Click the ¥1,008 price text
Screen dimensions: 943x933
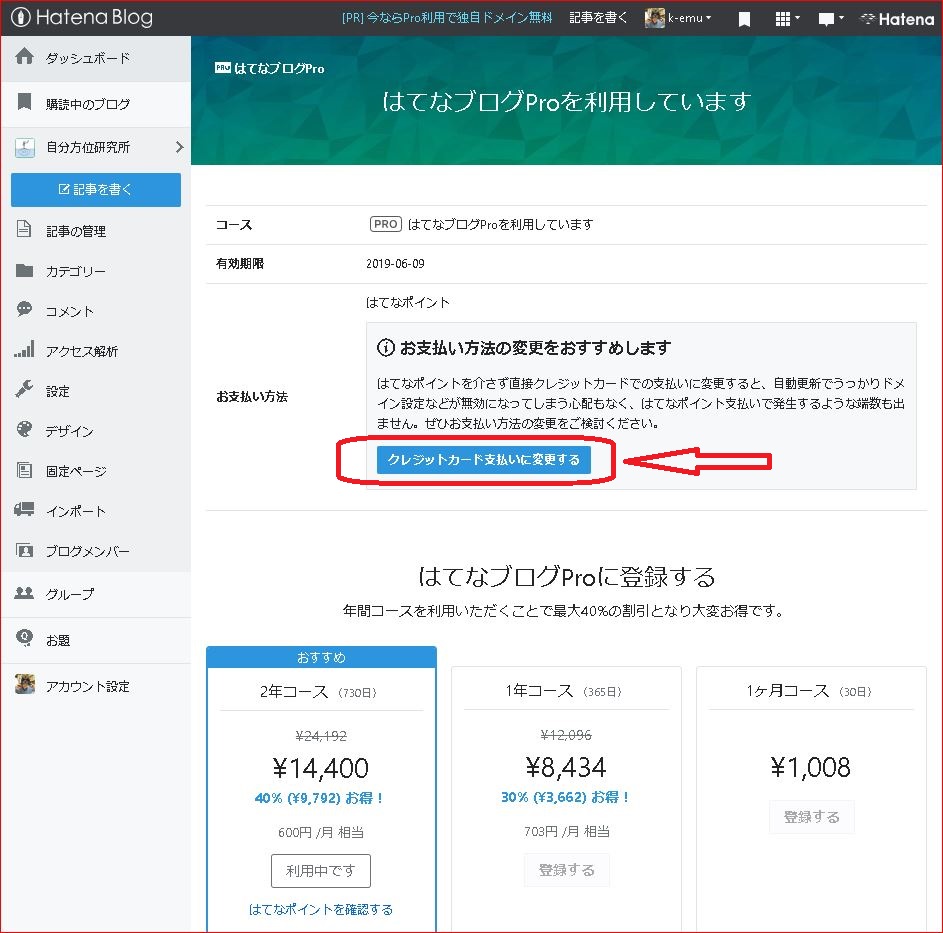[x=811, y=767]
